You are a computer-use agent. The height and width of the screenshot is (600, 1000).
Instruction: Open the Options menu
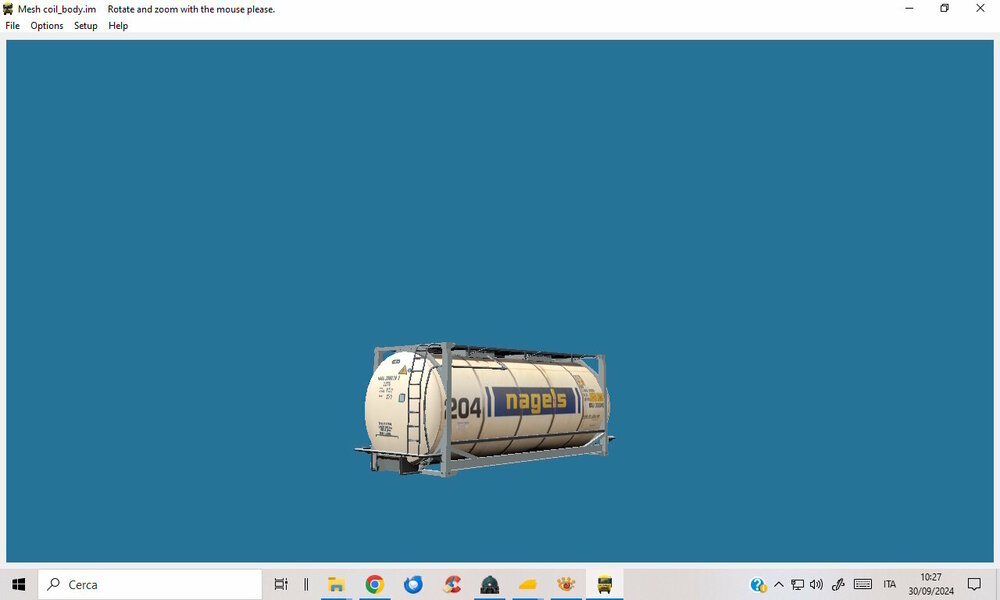tap(47, 26)
